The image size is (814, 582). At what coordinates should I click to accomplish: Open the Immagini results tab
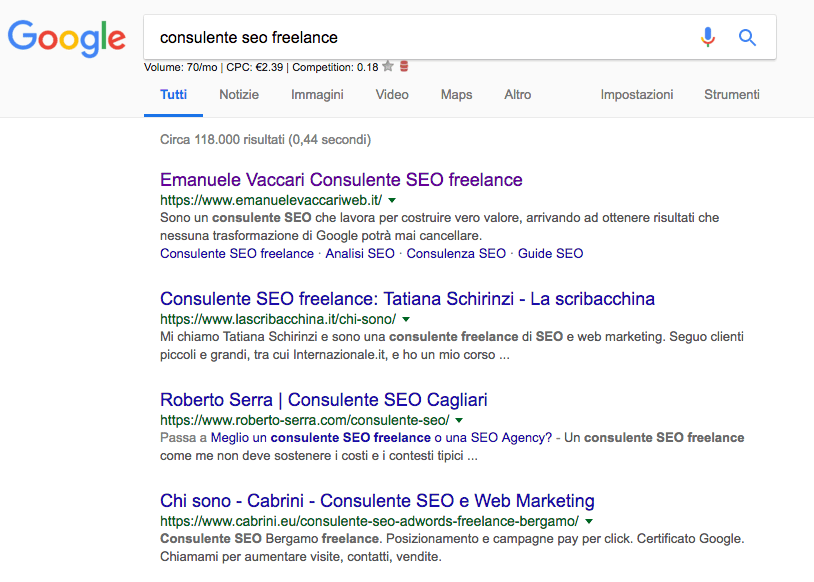(317, 95)
